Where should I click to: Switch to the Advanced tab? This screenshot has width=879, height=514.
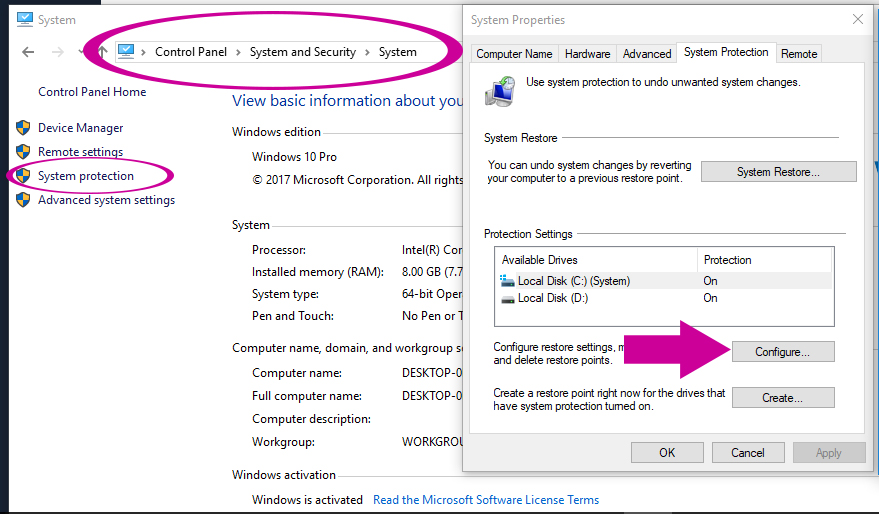(x=647, y=54)
